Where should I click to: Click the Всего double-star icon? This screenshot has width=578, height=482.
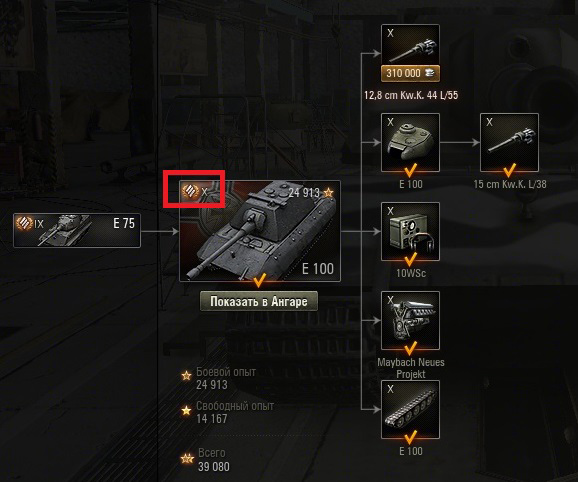(187, 459)
